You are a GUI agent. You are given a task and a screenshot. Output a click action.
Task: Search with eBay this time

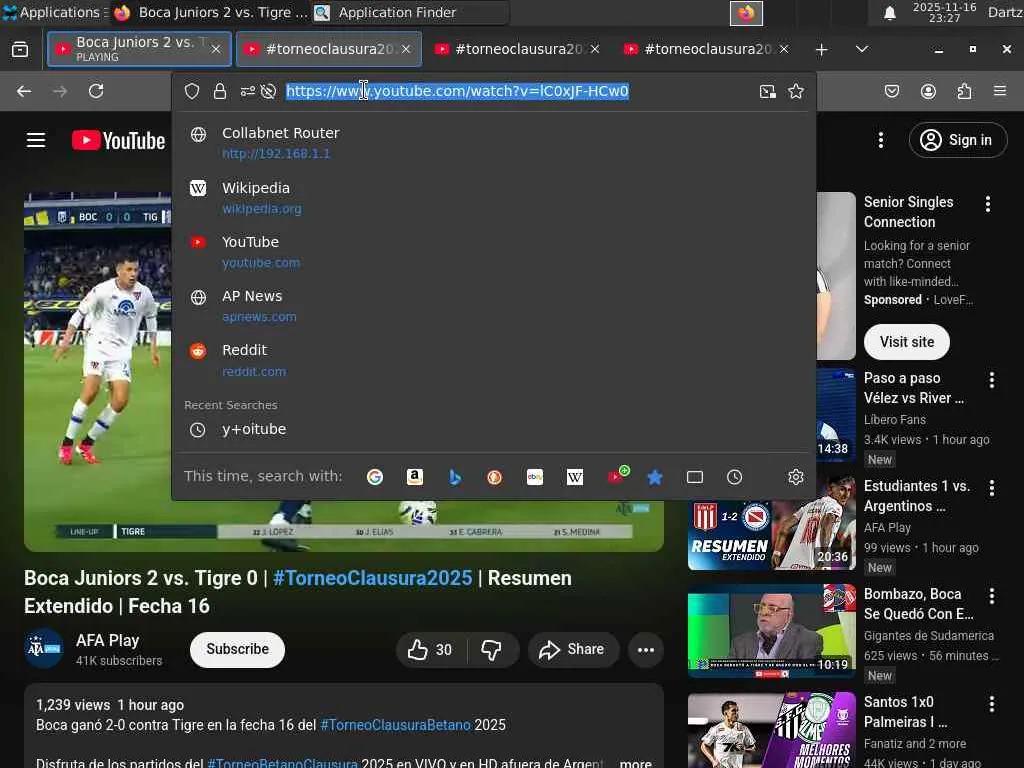(535, 477)
